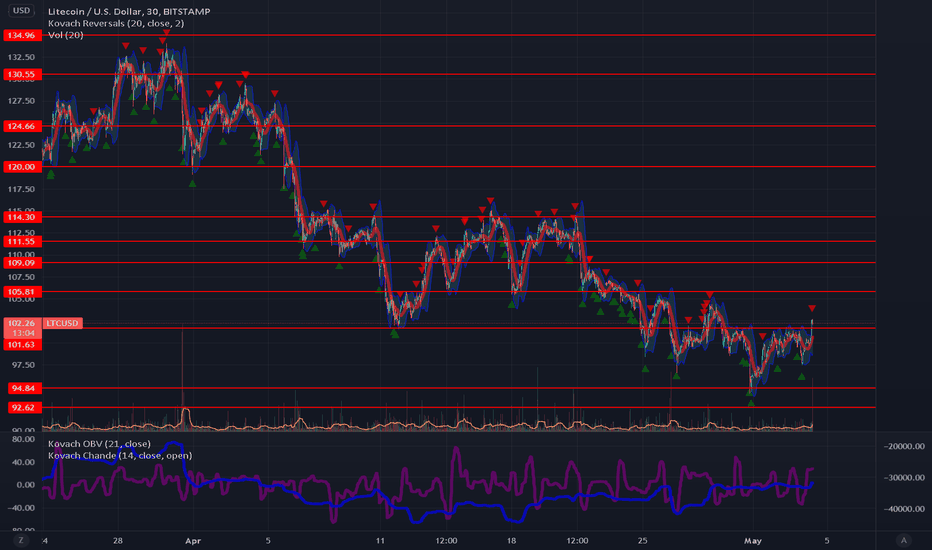
Task: Select the 92.62 horizontal line label
Action: coord(24,407)
